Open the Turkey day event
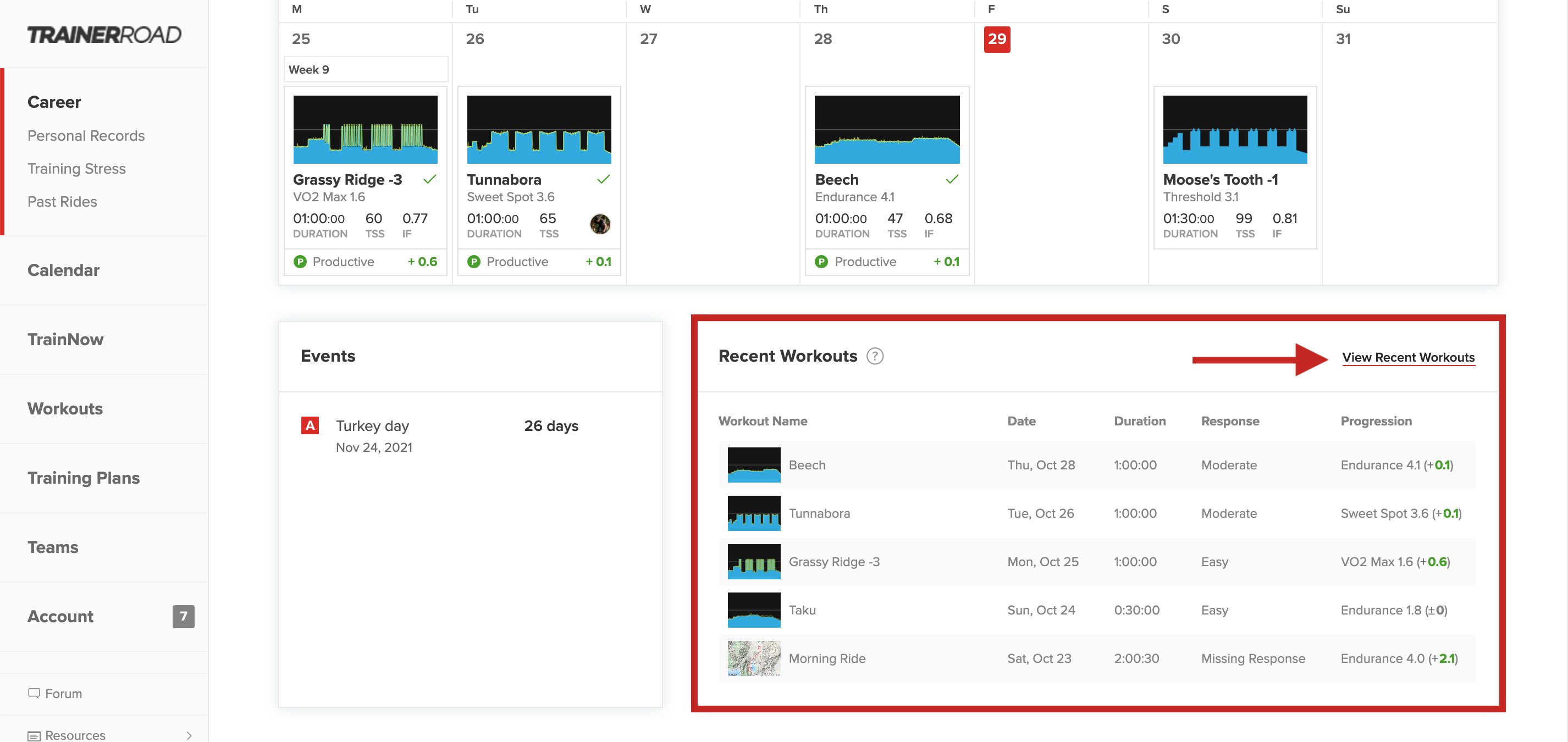The image size is (1568, 742). (373, 425)
